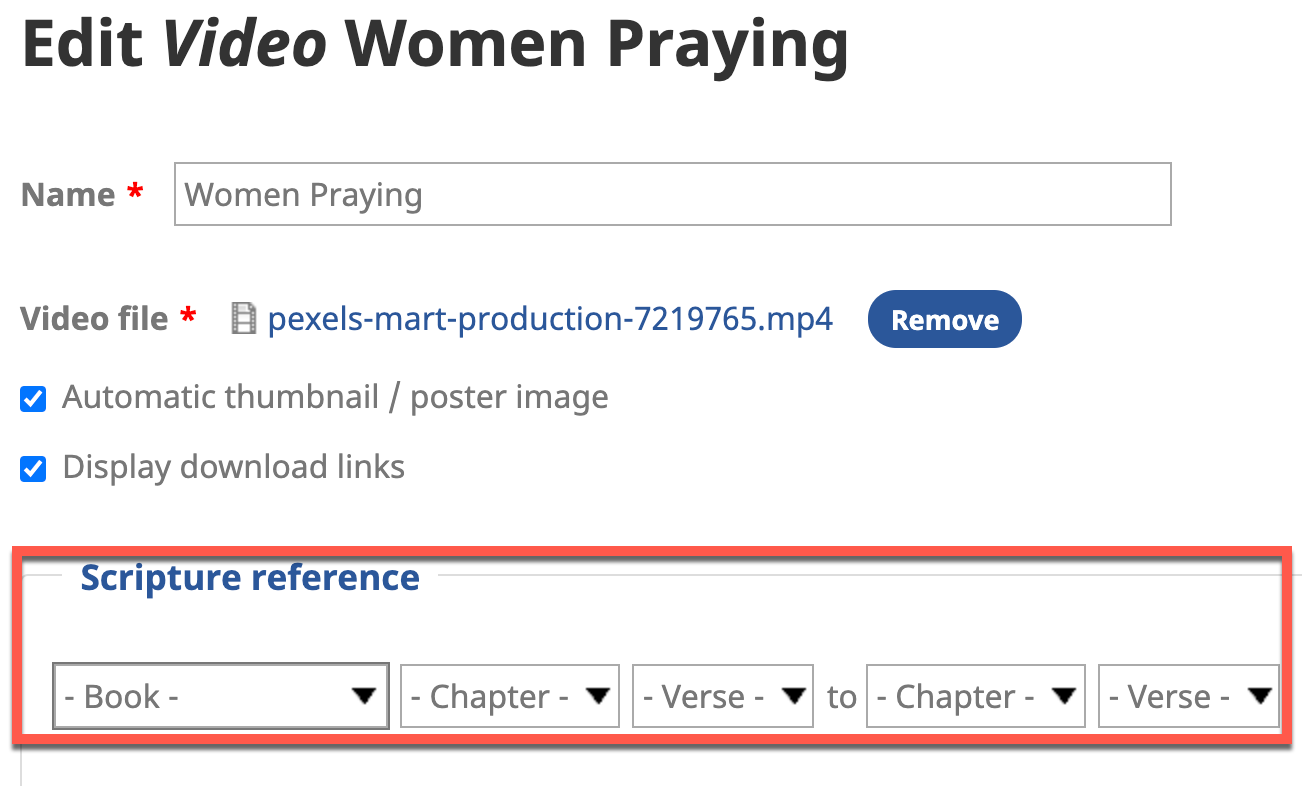Toggle the Display download links checkbox

point(33,468)
